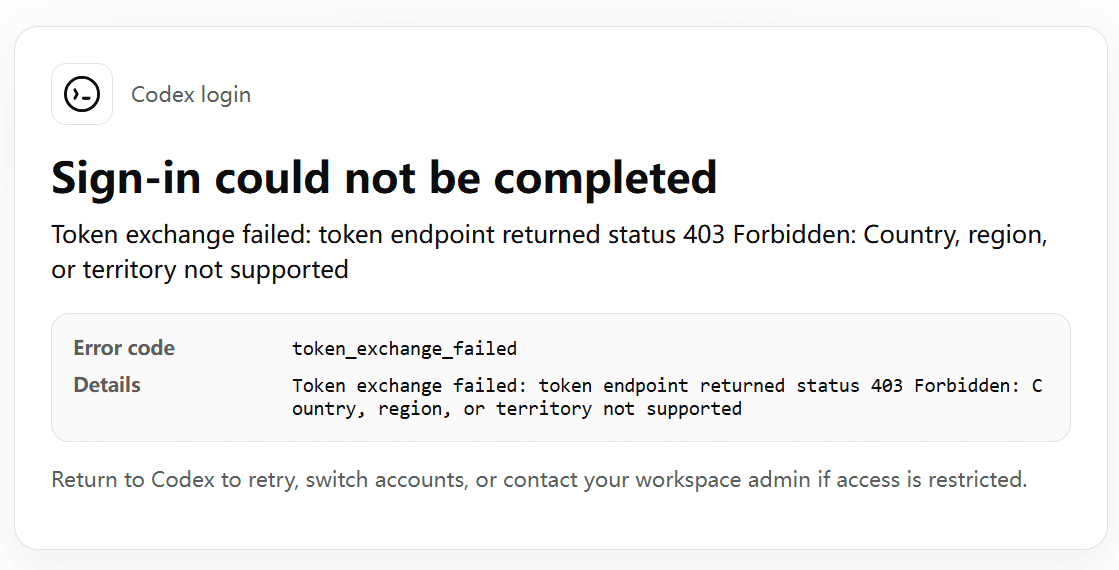Click the "Details" field label

pyautogui.click(x=107, y=385)
